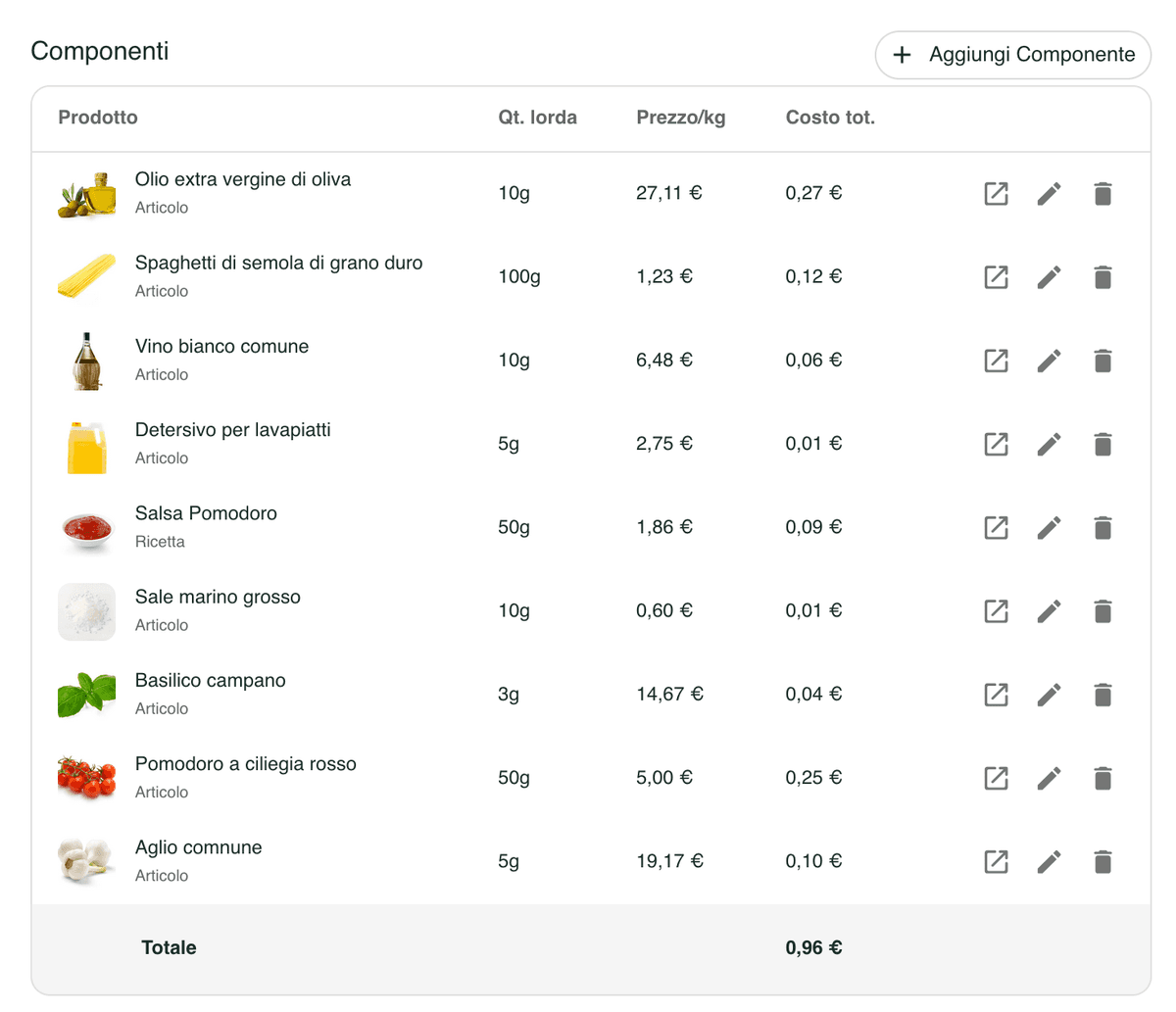This screenshot has height=1012, width=1176.
Task: Click the Qt. lorda column header
Action: pyautogui.click(x=537, y=118)
